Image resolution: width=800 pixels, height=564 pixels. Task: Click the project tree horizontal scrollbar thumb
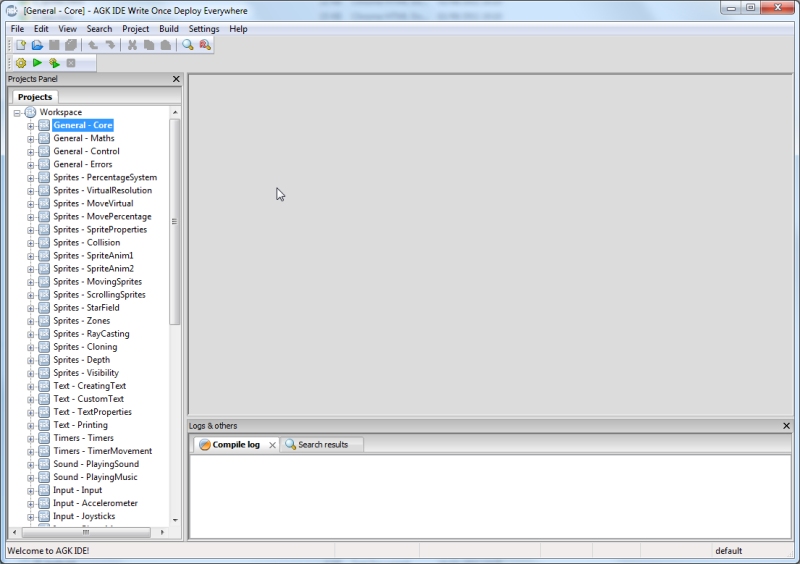click(x=86, y=532)
